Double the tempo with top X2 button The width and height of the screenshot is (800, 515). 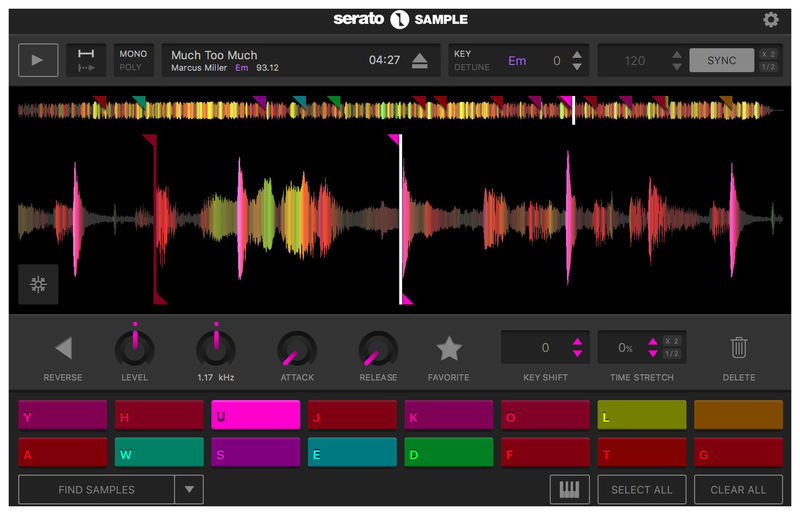768,54
